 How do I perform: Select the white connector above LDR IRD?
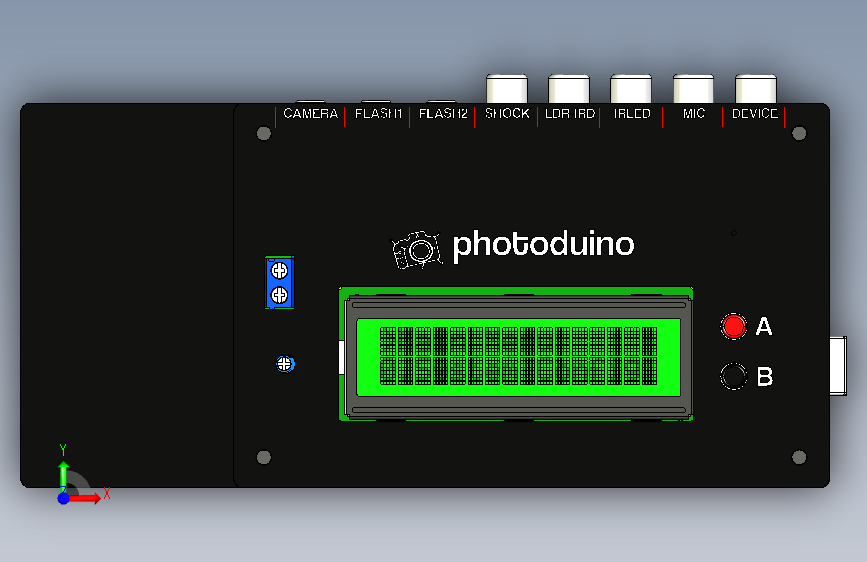[x=569, y=89]
